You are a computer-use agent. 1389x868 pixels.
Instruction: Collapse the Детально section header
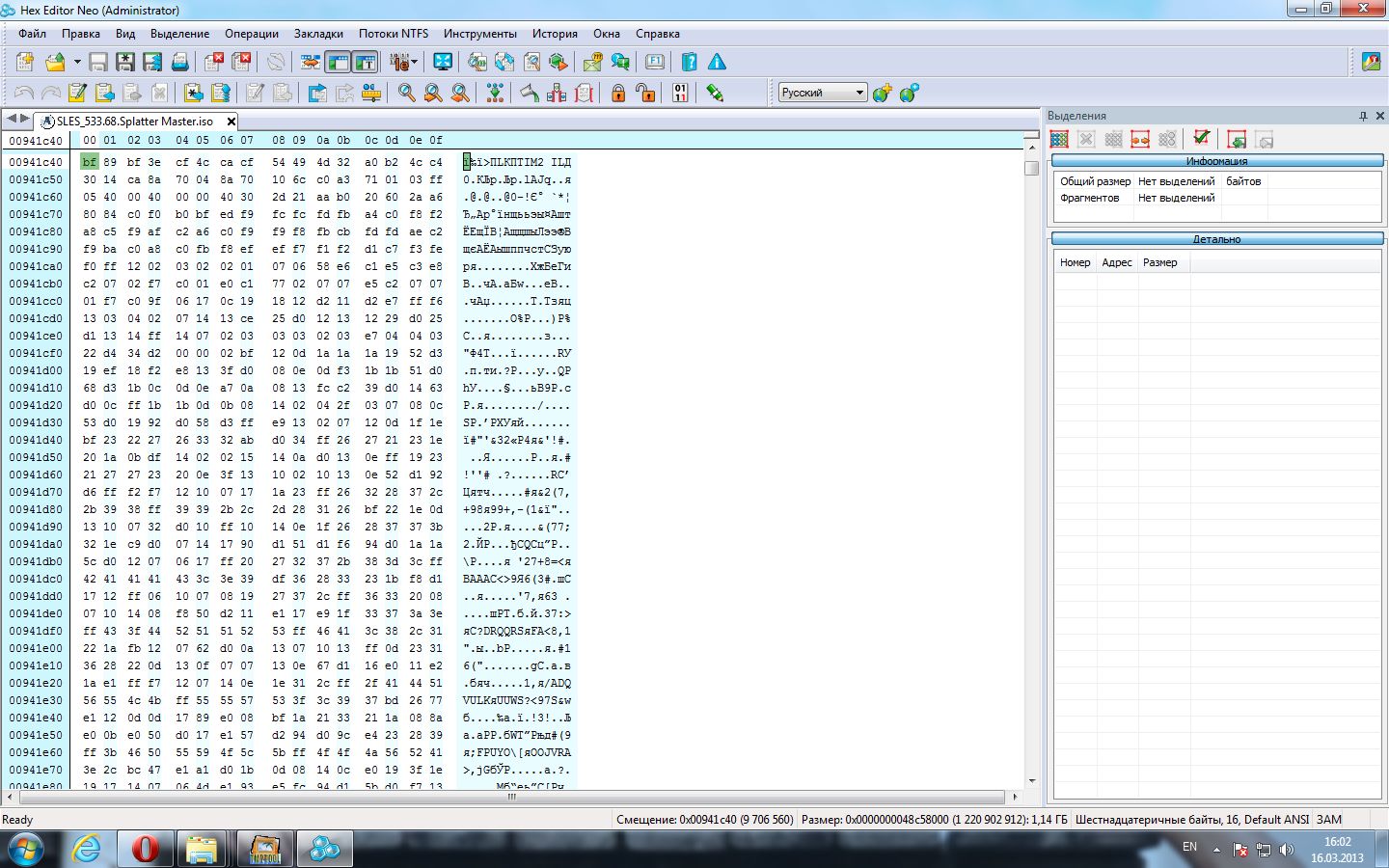[1217, 239]
